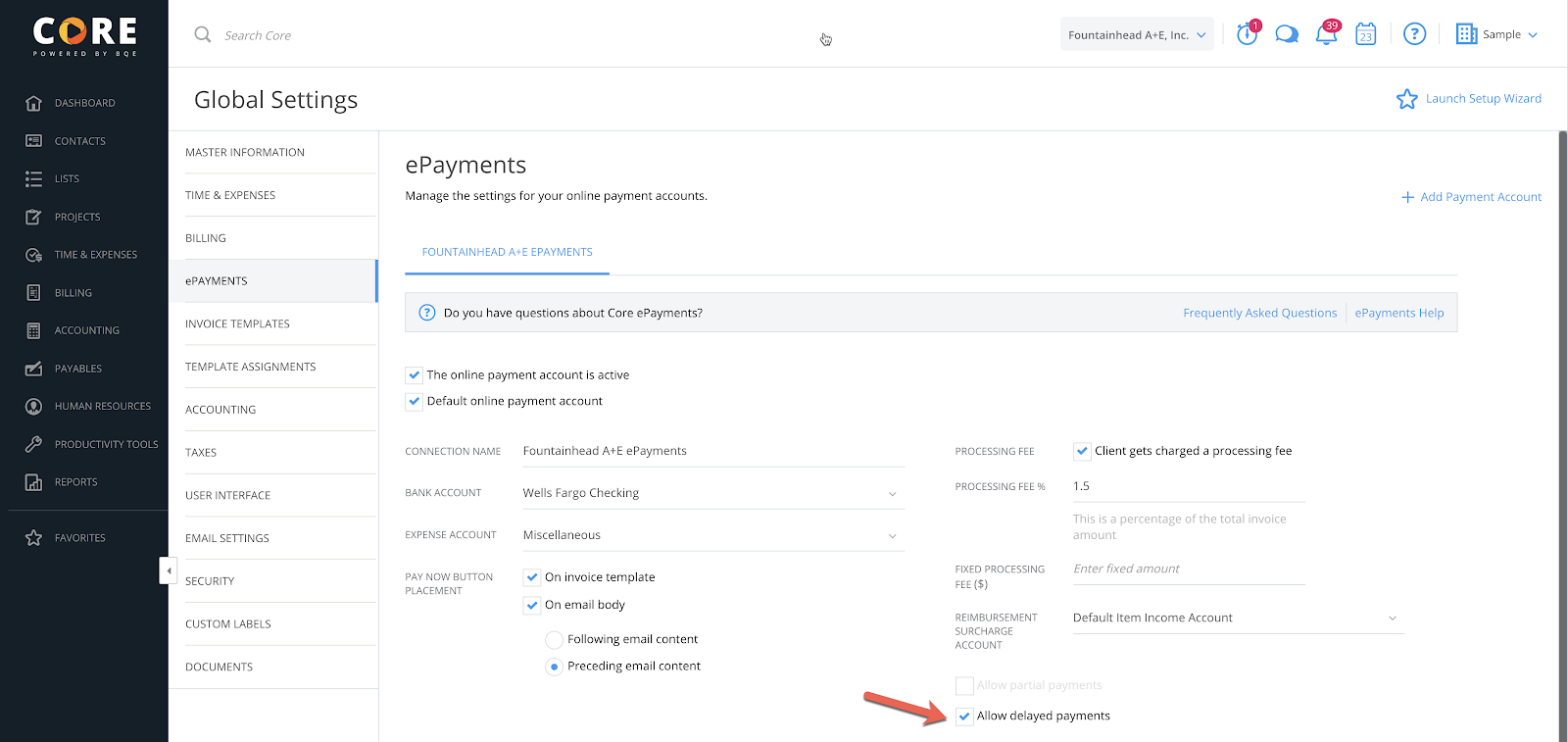Select ePayments in global settings list
Screen dimensions: 1568x742
click(273, 281)
